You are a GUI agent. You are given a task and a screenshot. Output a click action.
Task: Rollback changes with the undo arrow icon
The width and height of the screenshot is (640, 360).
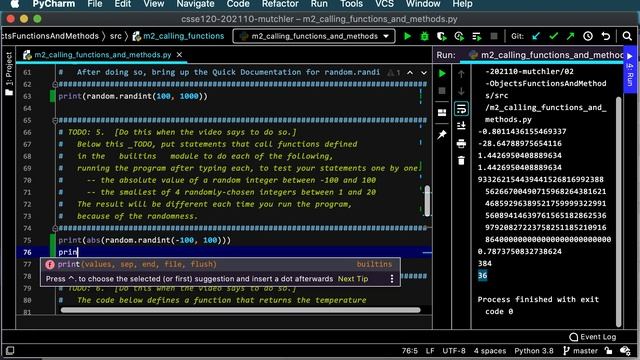coord(606,36)
